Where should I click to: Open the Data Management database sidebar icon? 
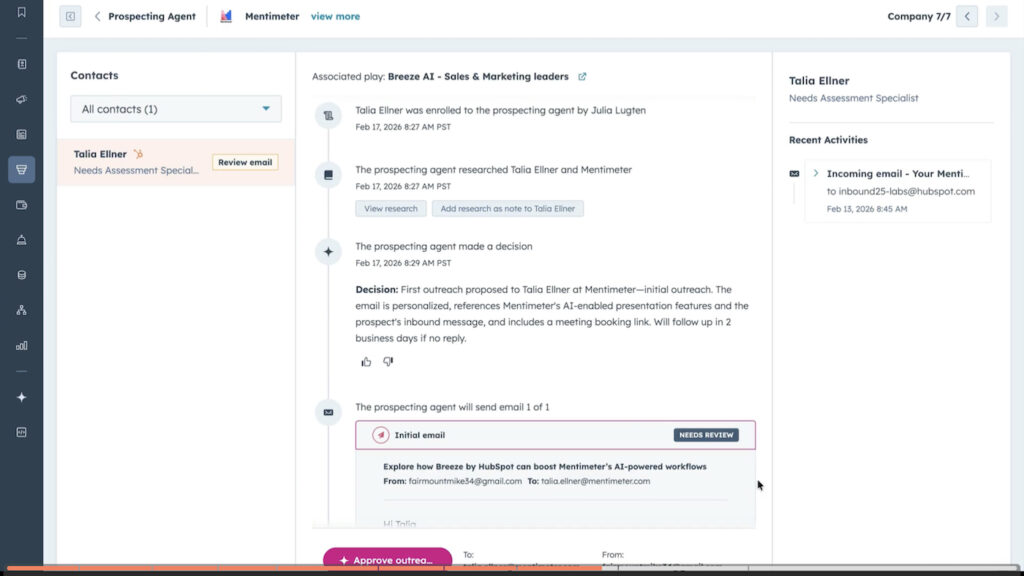tap(22, 275)
